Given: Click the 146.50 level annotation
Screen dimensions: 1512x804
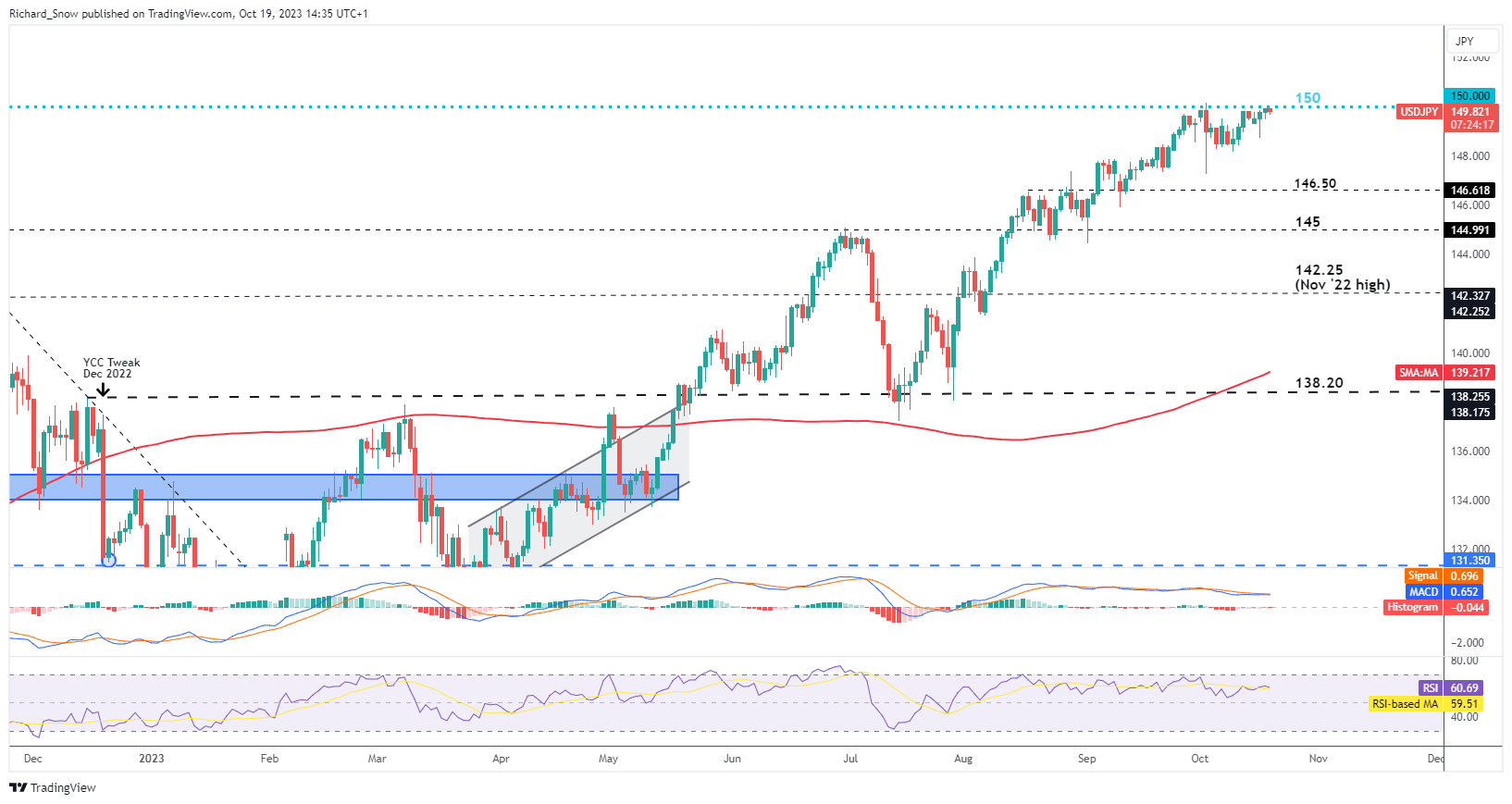Looking at the screenshot, I should click(1315, 183).
